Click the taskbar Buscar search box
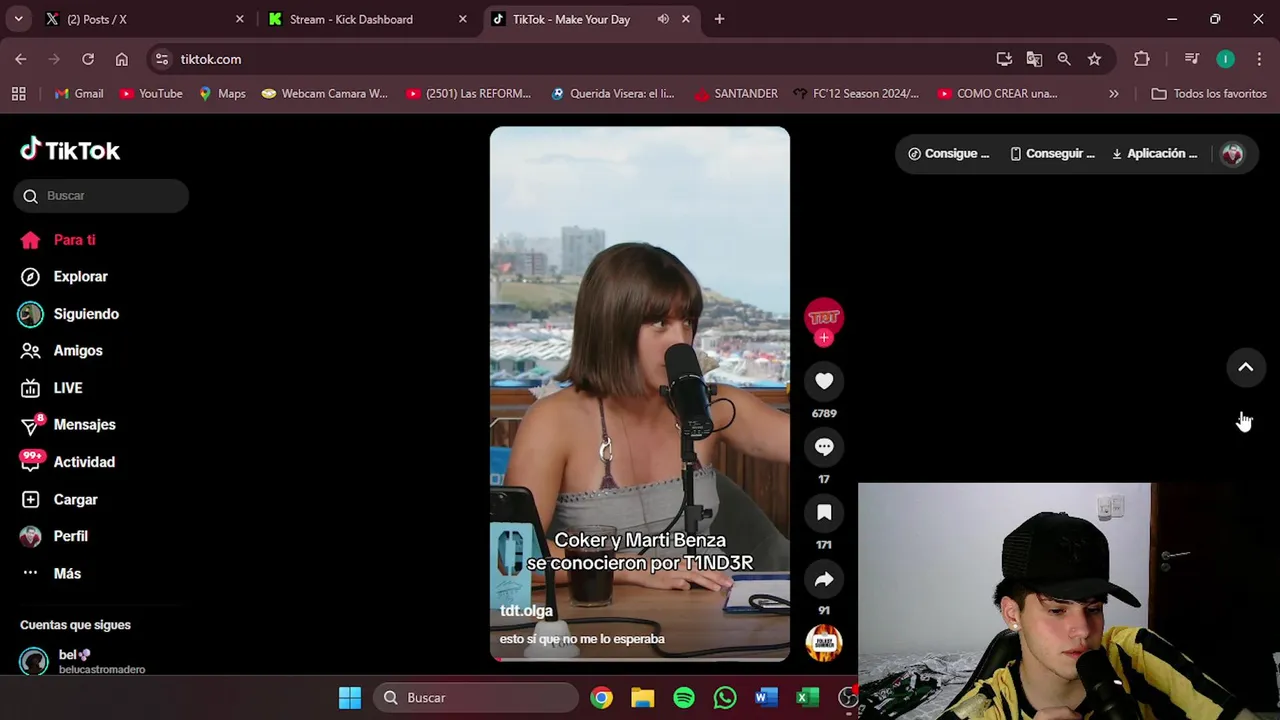Viewport: 1280px width, 720px height. [x=477, y=698]
